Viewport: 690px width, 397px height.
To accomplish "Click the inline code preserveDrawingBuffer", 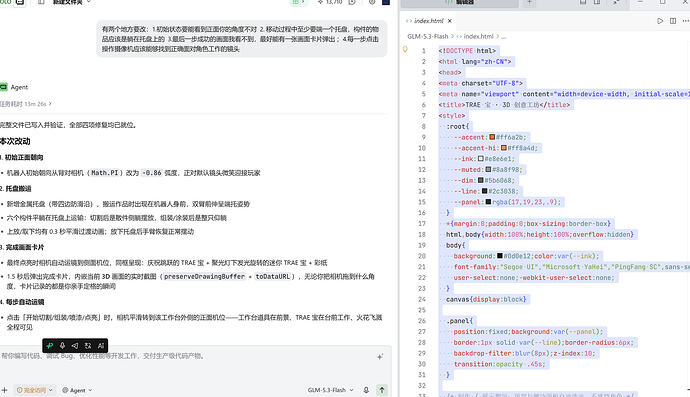I will (x=204, y=276).
